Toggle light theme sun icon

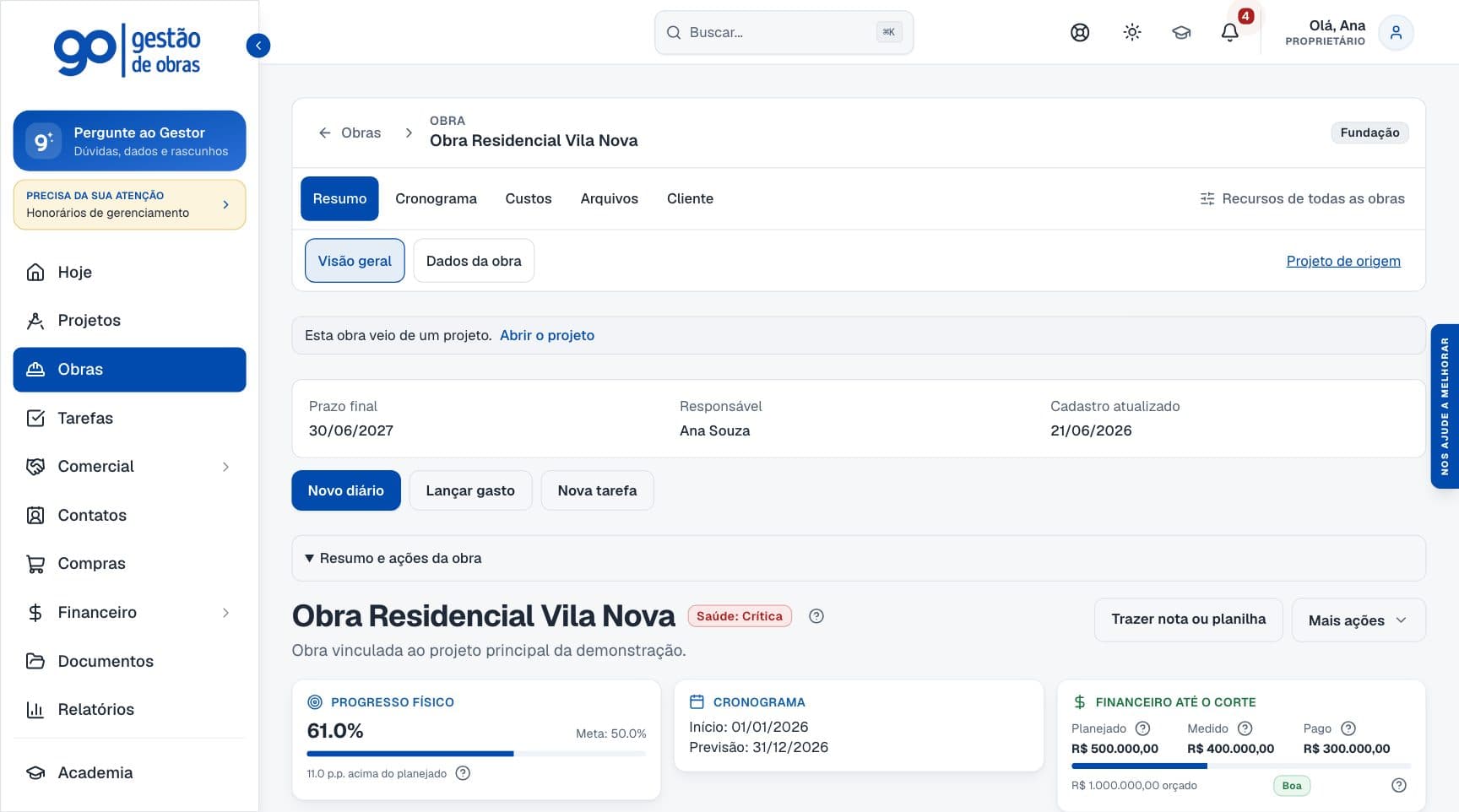pos(1132,33)
